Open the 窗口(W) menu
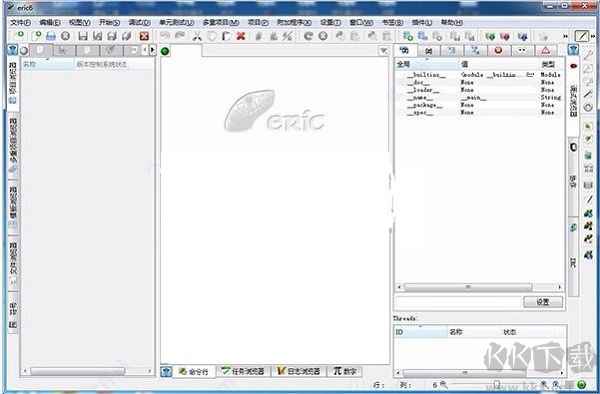The width and height of the screenshot is (600, 394). tap(361, 23)
